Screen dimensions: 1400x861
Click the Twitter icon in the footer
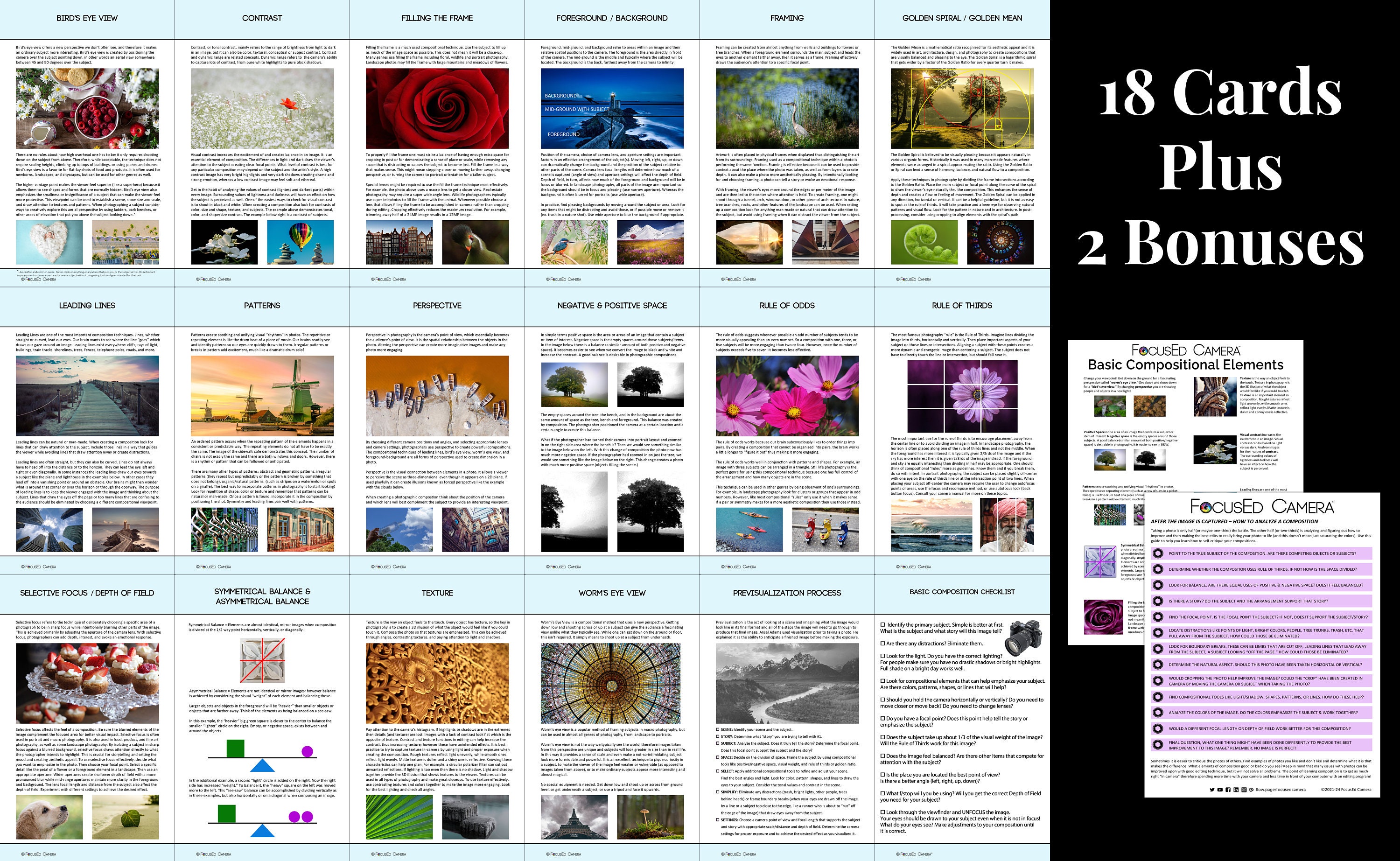coord(1212,790)
